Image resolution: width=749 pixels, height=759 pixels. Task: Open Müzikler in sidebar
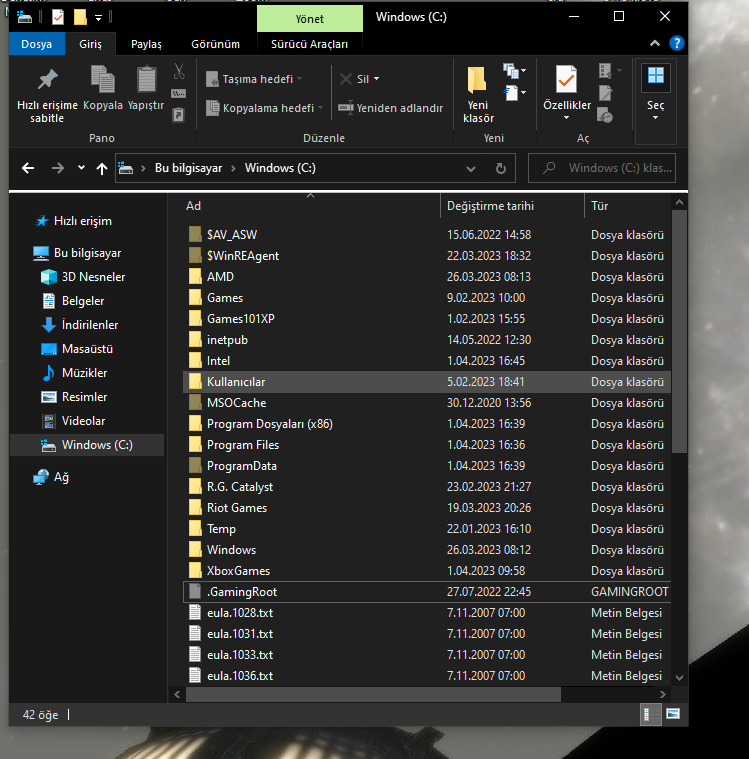point(84,373)
